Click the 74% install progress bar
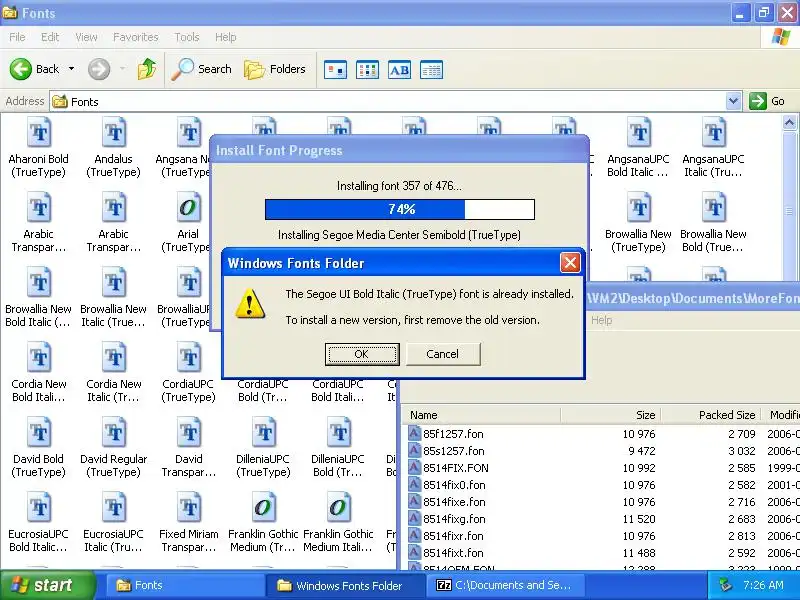The image size is (800, 600). (399, 209)
